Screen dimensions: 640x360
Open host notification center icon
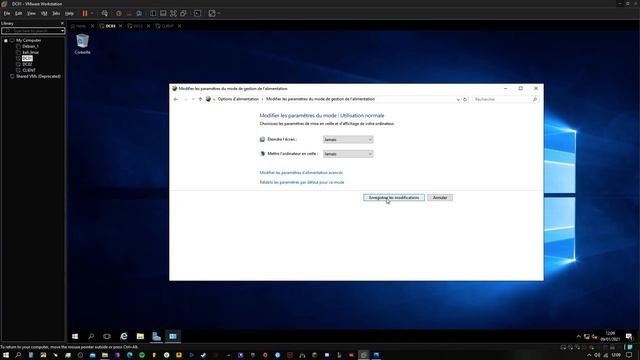(629, 355)
